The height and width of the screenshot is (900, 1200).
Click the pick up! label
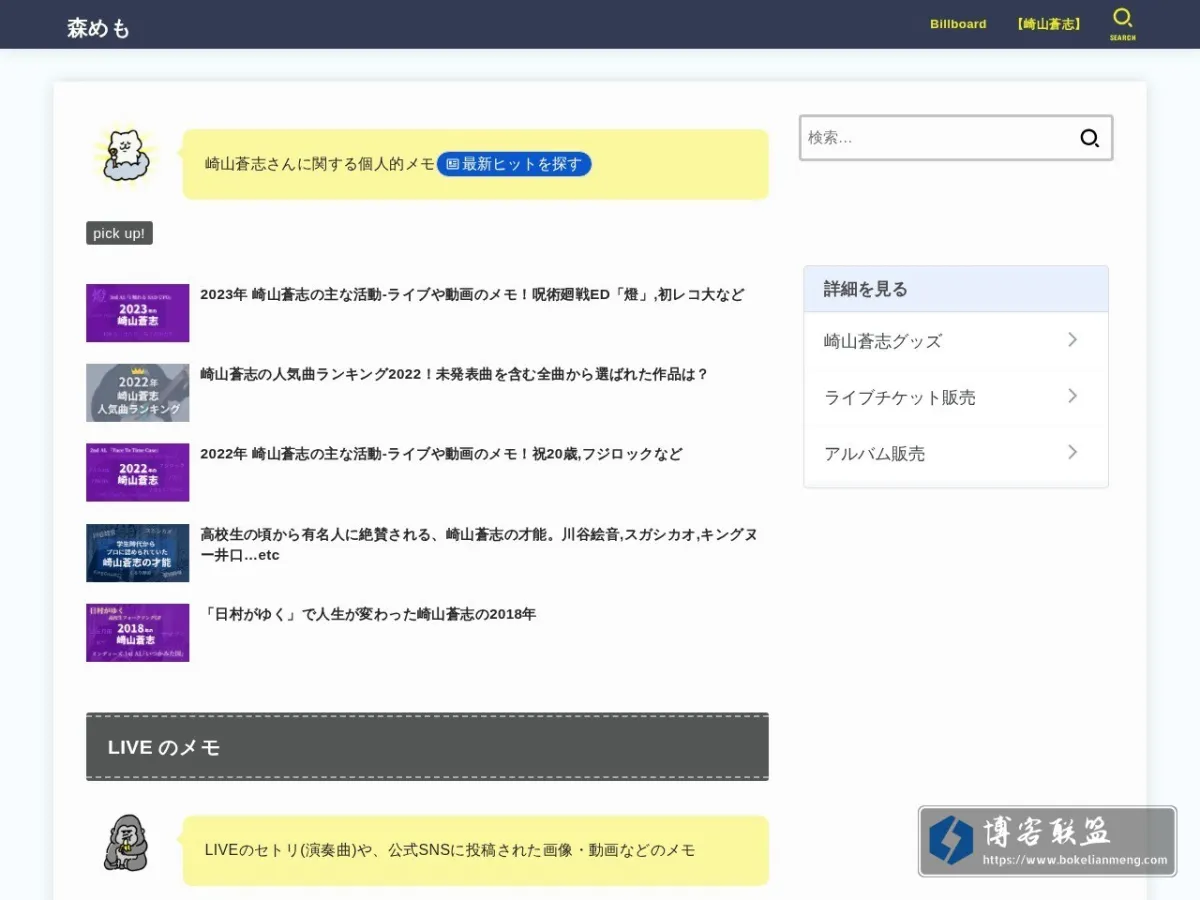[119, 233]
